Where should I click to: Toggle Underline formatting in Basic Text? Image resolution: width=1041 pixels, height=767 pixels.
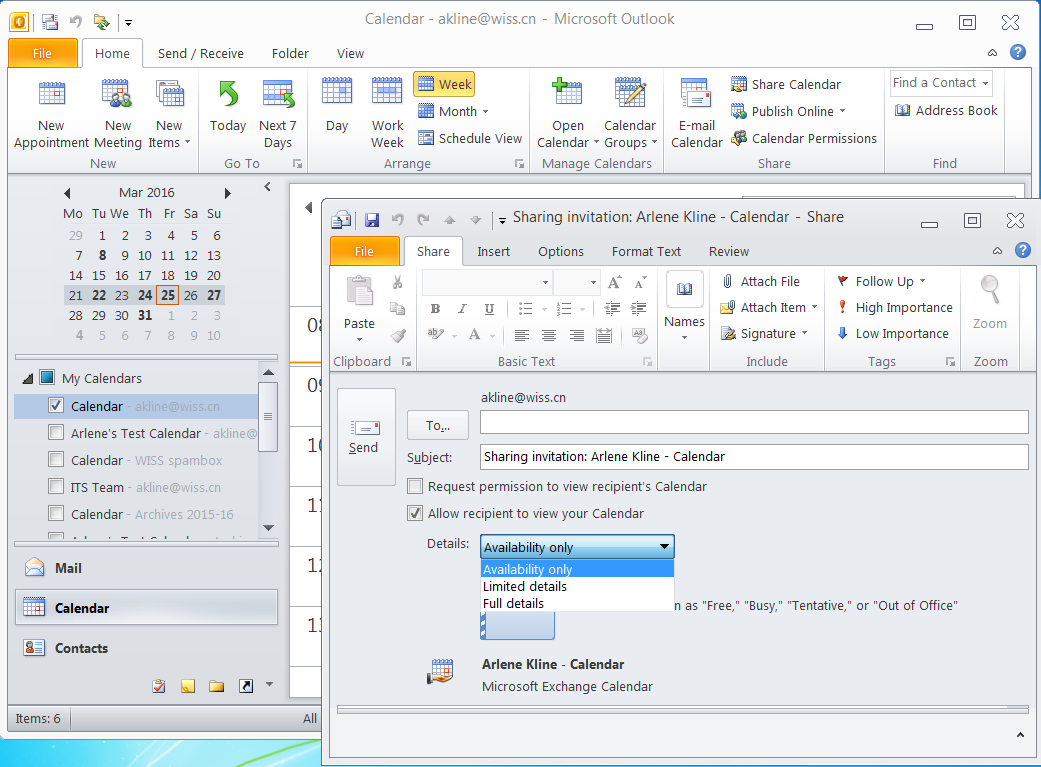(489, 308)
